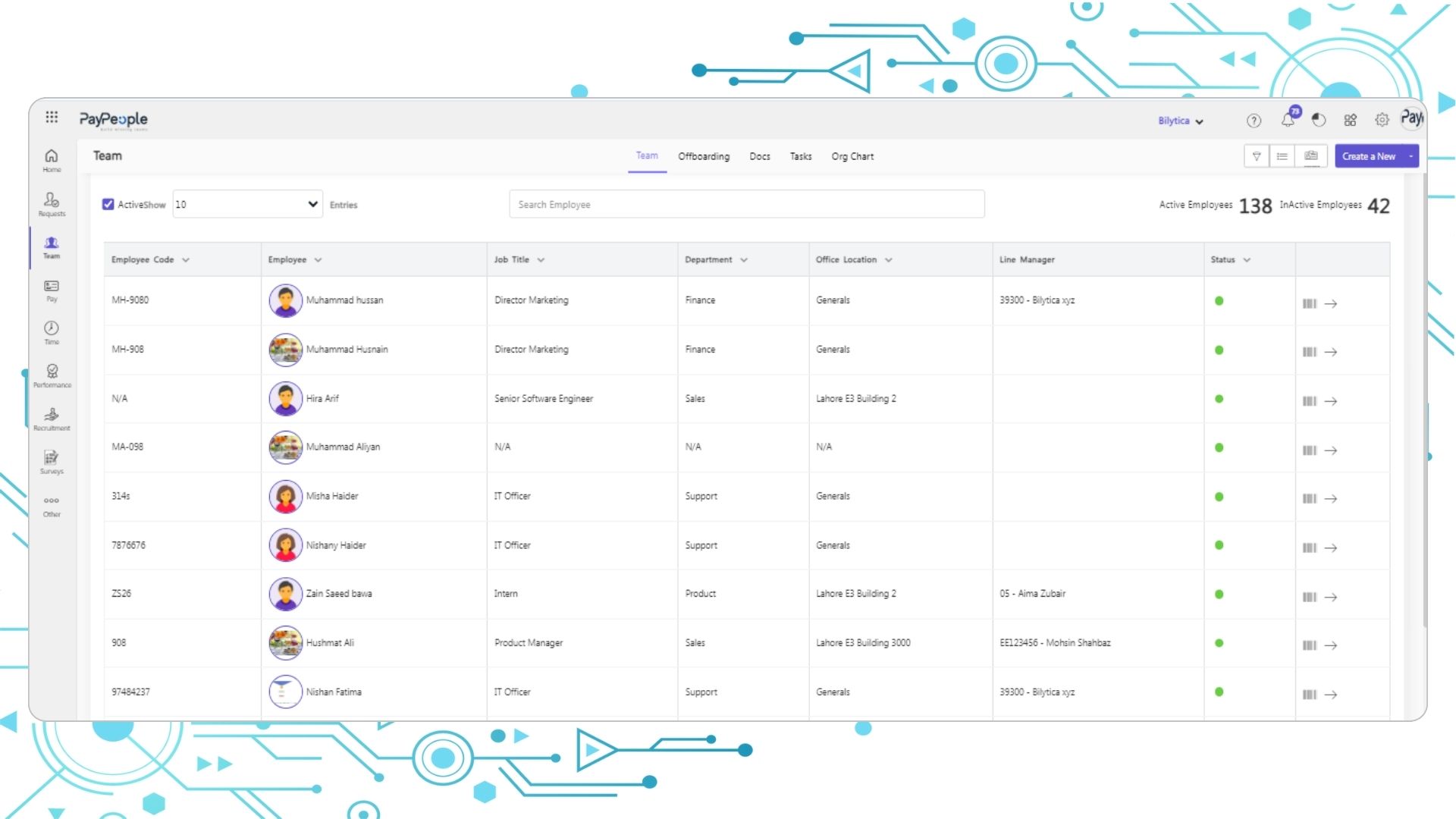Open the widgets grid icon in header
This screenshot has width=1456, height=819.
[x=1350, y=120]
